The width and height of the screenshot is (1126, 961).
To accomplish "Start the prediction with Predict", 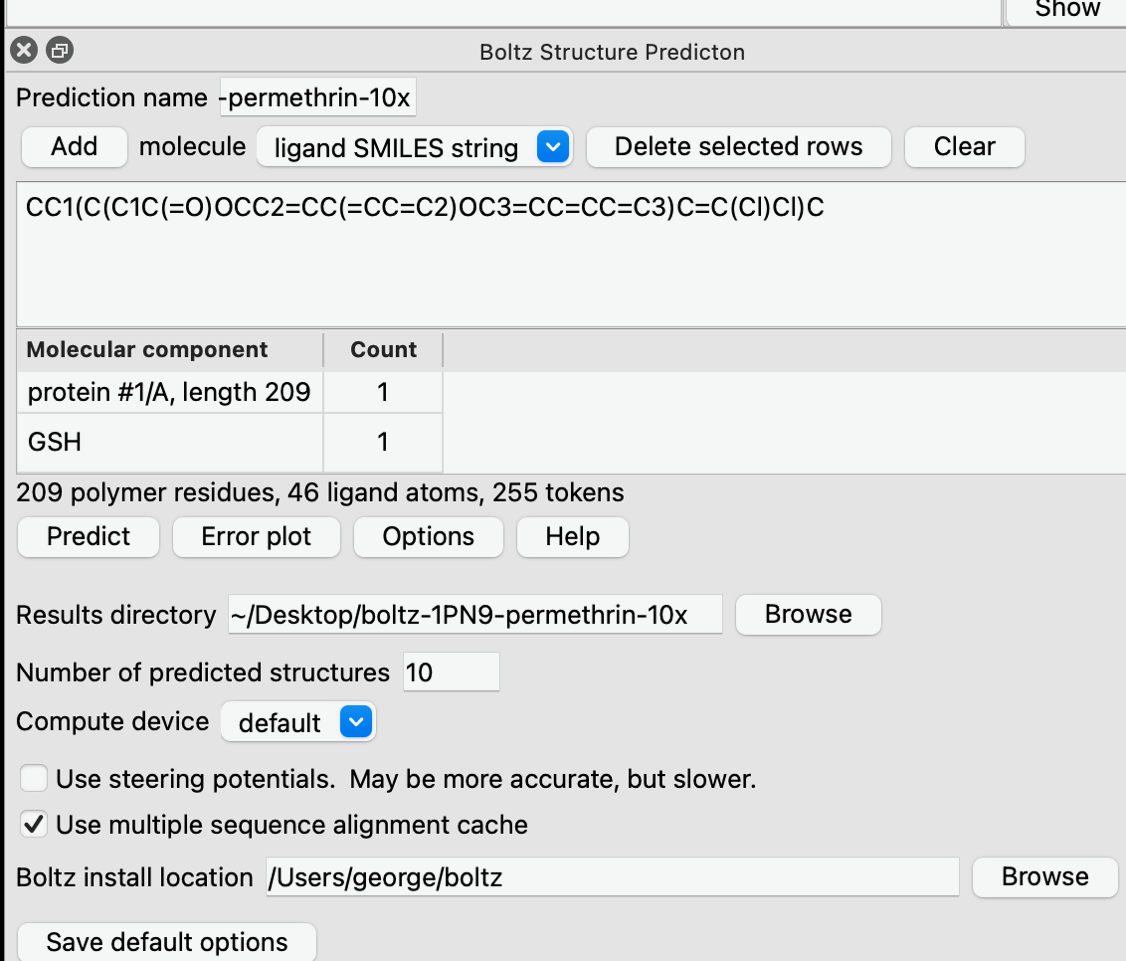I will [x=88, y=537].
